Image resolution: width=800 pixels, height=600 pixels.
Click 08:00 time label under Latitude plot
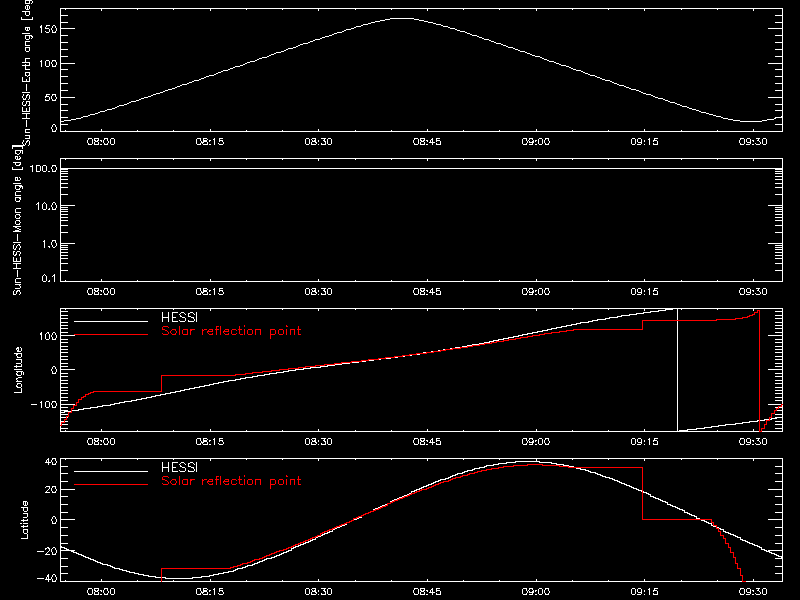tap(101, 592)
